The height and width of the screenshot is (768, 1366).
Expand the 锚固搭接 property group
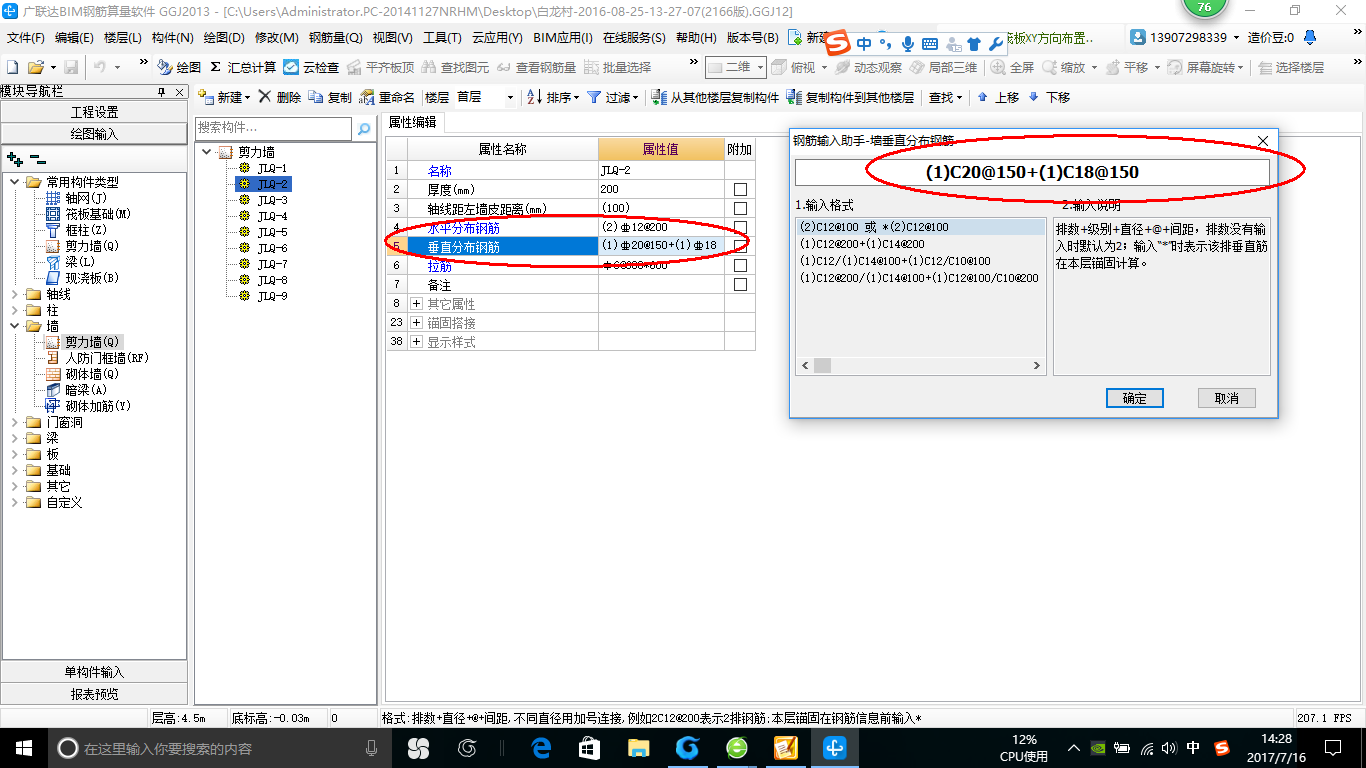[417, 323]
